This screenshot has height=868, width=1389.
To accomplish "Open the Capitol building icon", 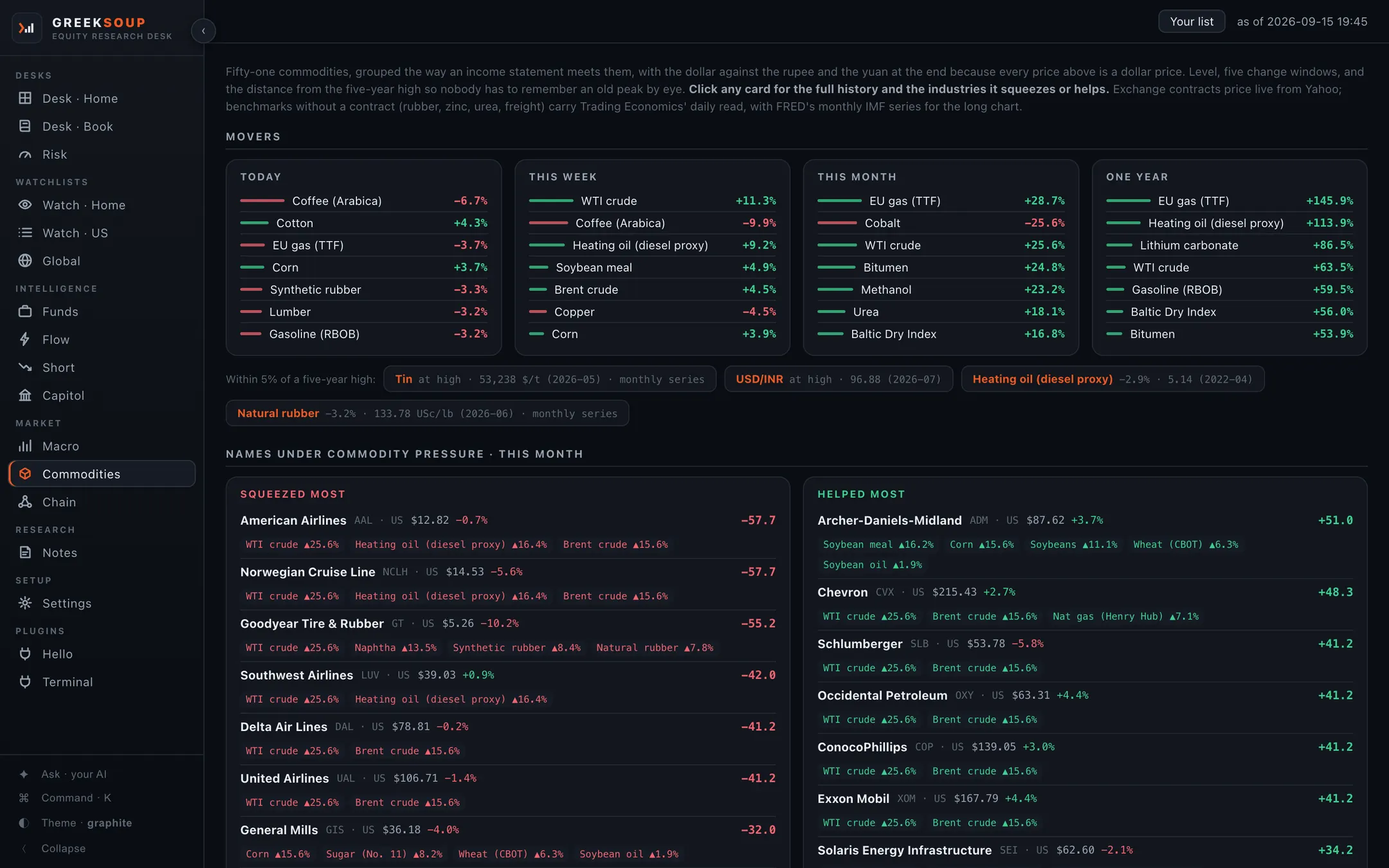I will [25, 395].
